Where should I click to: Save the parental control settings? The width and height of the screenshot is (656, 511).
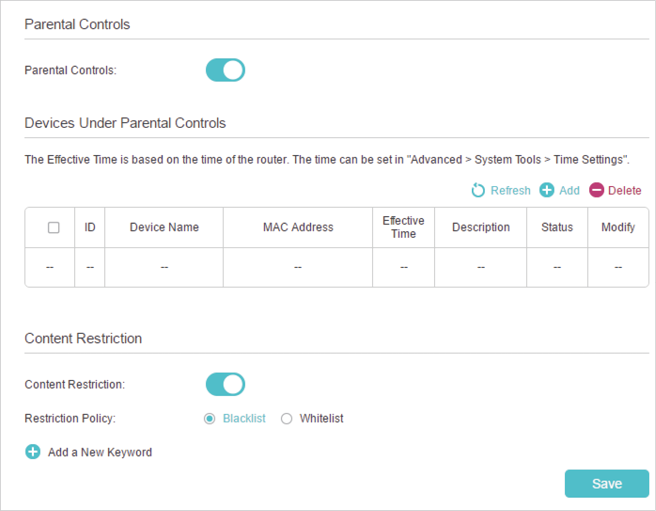(607, 484)
